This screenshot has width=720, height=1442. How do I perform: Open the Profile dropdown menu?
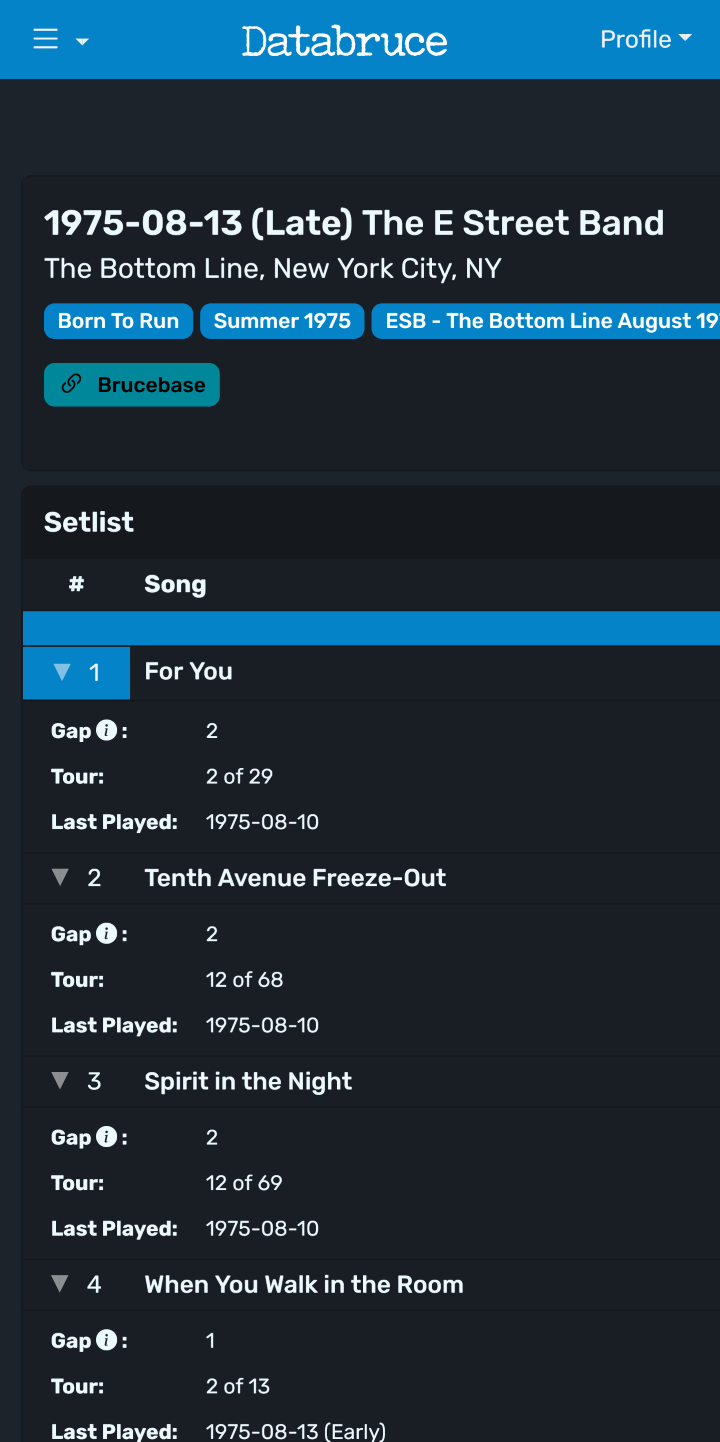pyautogui.click(x=646, y=39)
